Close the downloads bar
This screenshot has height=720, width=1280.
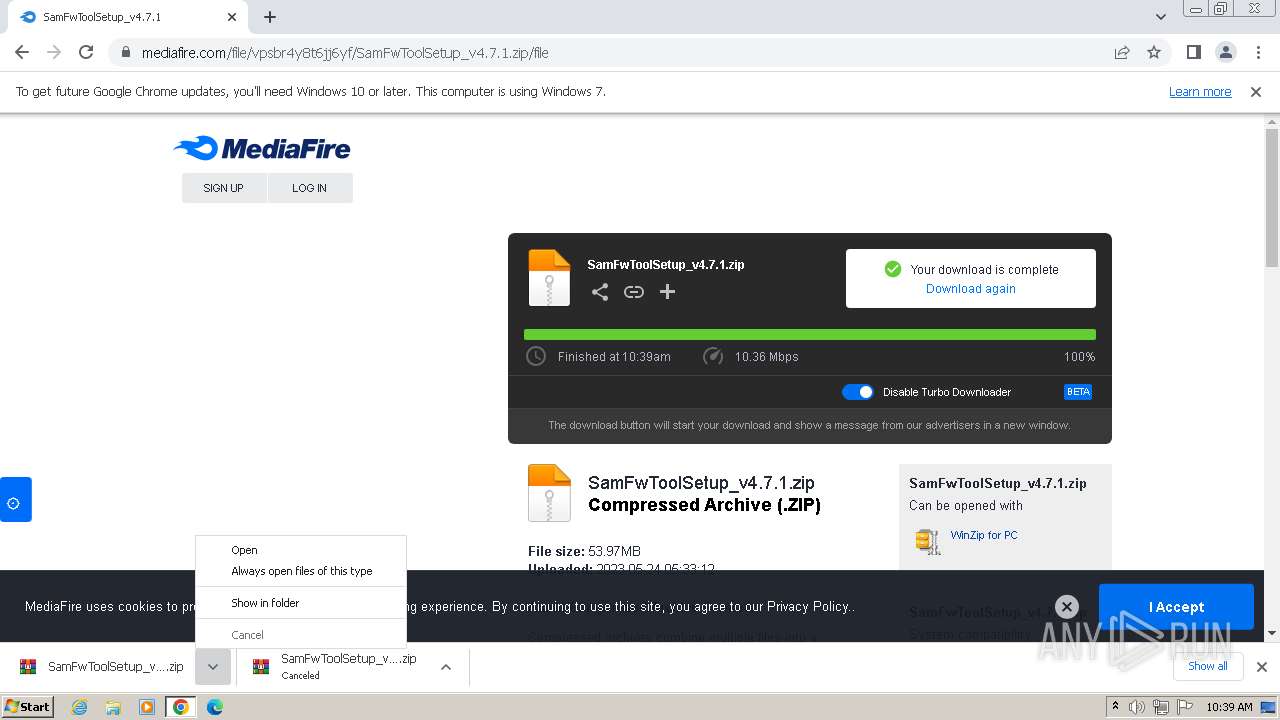[1262, 667]
